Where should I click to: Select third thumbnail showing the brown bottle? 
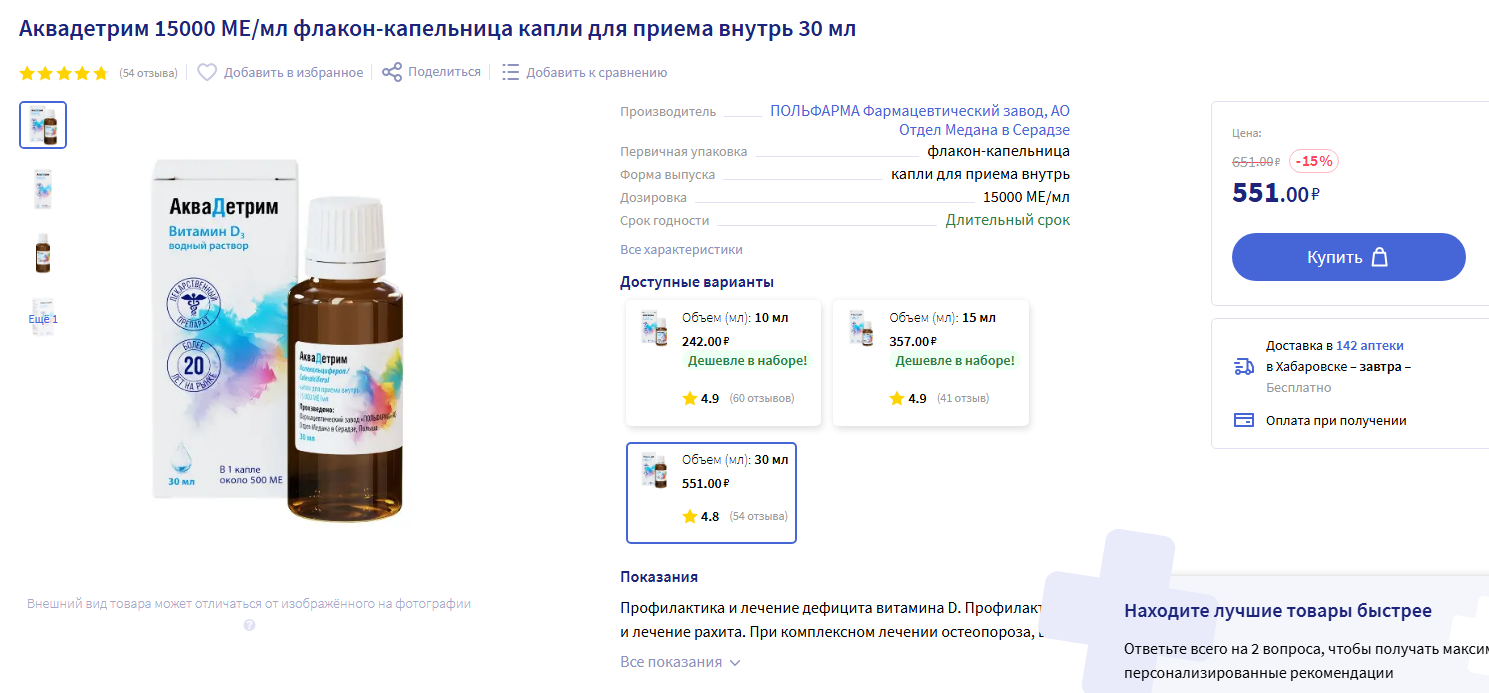coord(43,253)
